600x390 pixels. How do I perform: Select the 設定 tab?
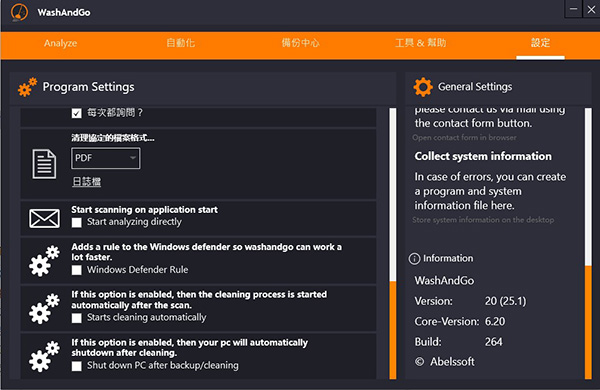(540, 43)
